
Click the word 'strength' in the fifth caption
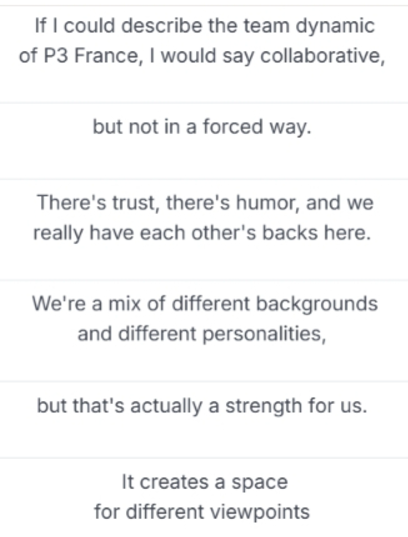pyautogui.click(x=263, y=407)
